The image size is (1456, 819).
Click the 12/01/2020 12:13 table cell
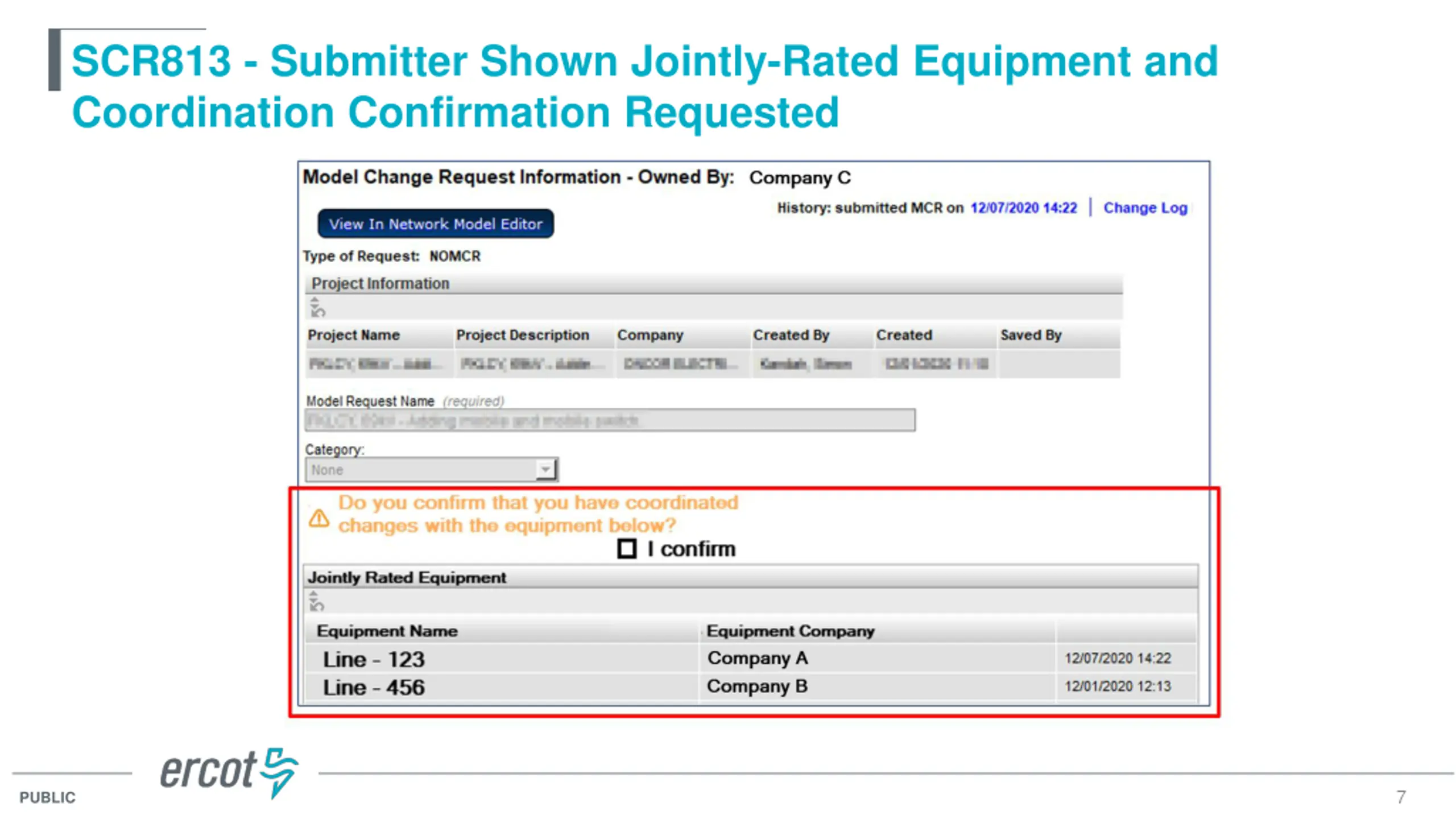(1126, 686)
